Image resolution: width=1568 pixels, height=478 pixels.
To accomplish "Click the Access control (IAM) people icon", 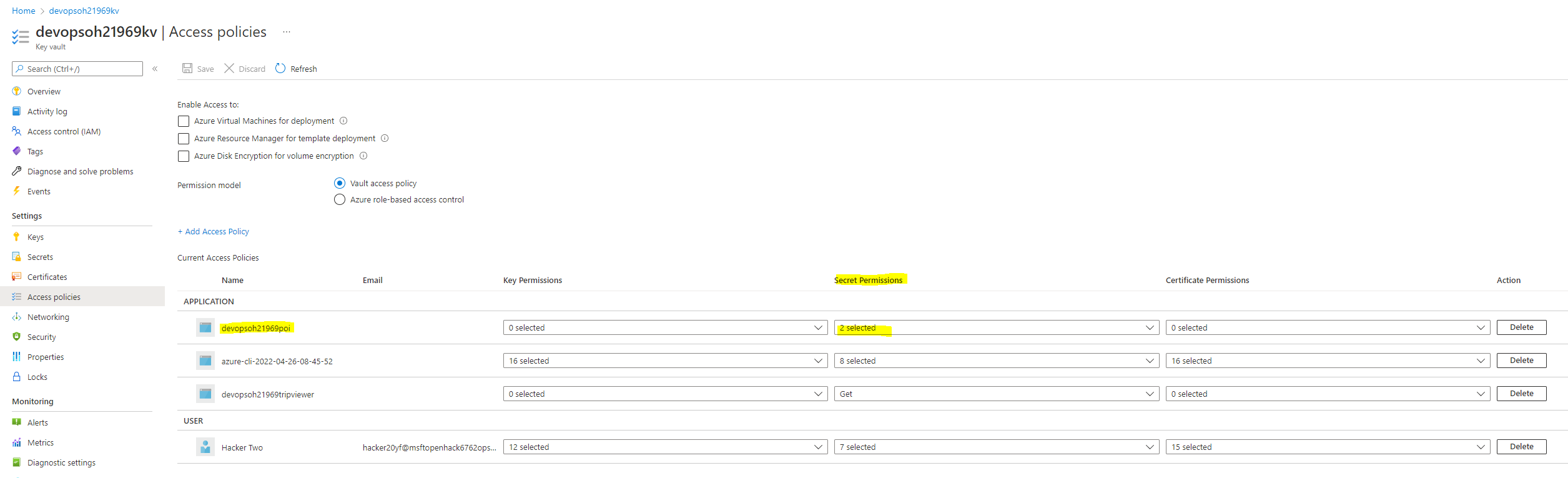I will [x=17, y=131].
